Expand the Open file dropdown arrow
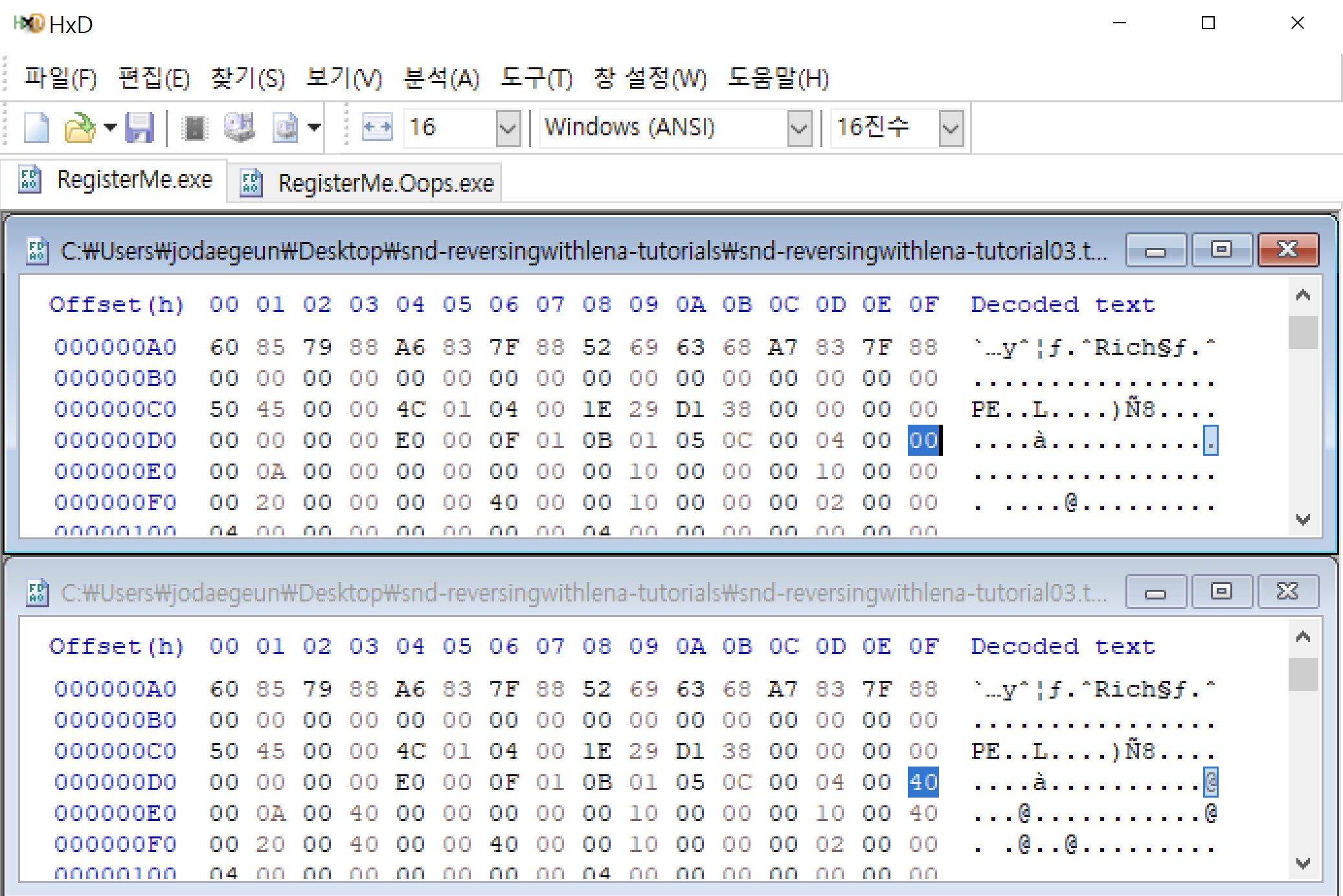This screenshot has width=1343, height=896. [111, 128]
